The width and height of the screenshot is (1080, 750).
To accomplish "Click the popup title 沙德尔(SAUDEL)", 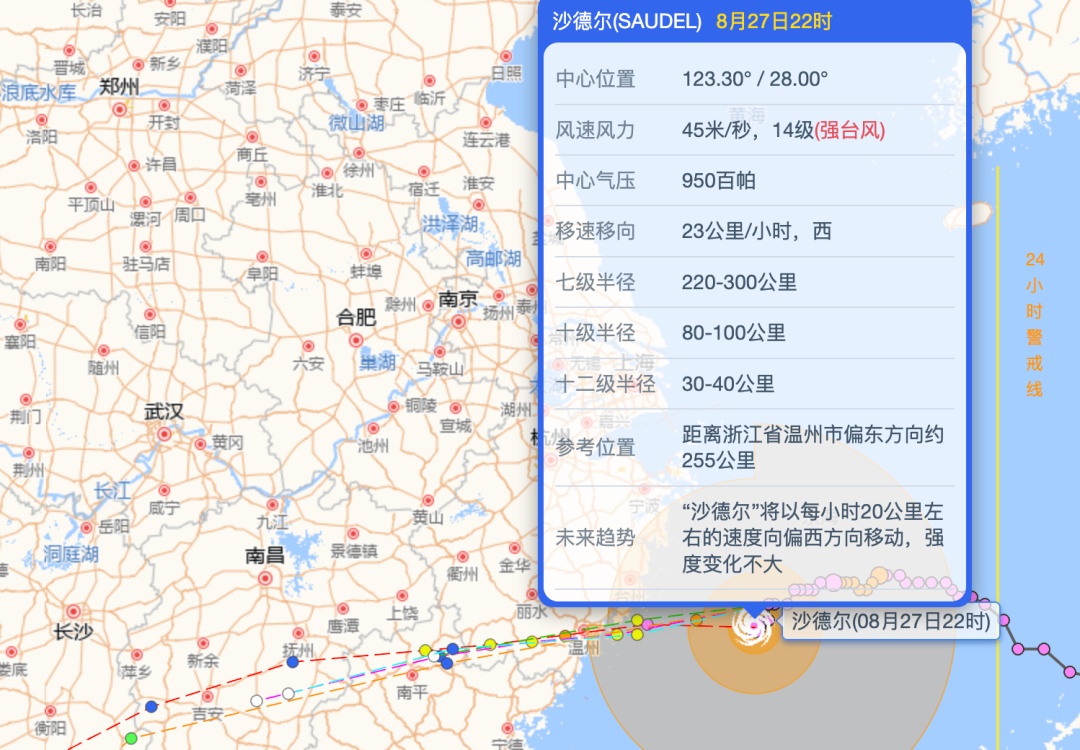I will 627,21.
